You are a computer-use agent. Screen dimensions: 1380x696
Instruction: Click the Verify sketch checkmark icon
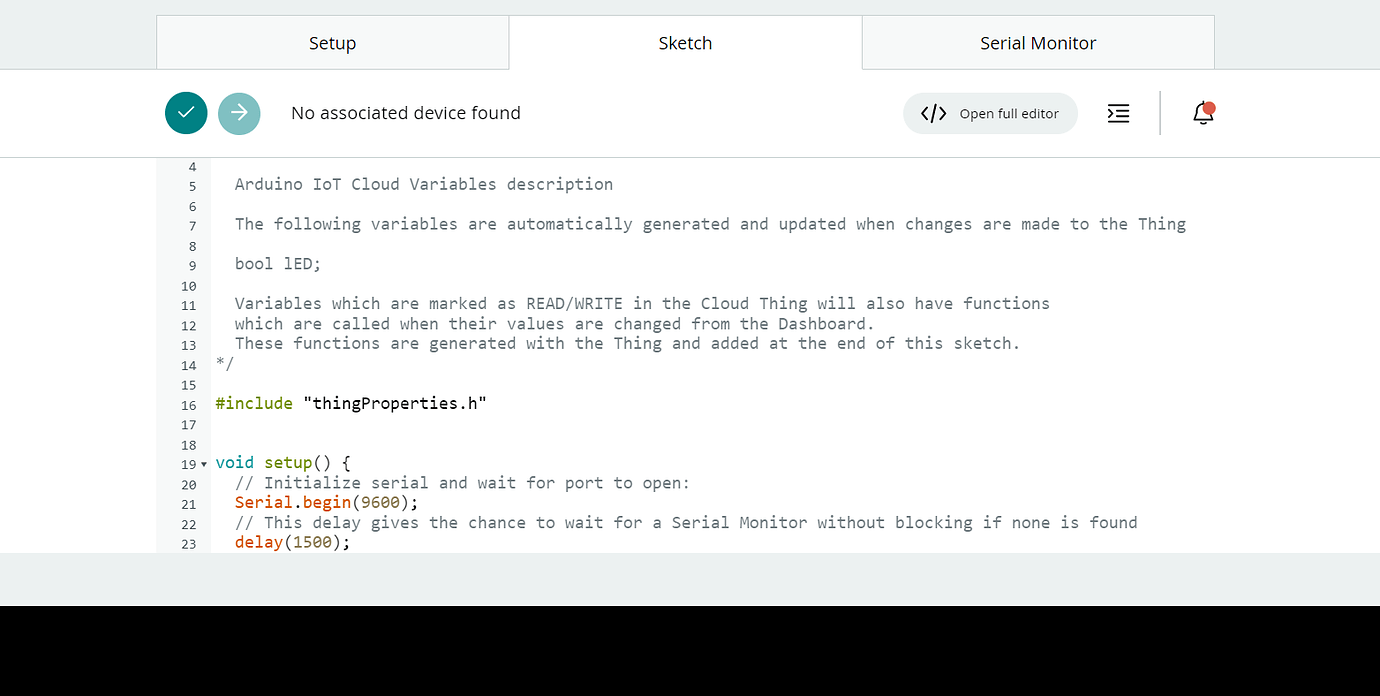coord(186,113)
